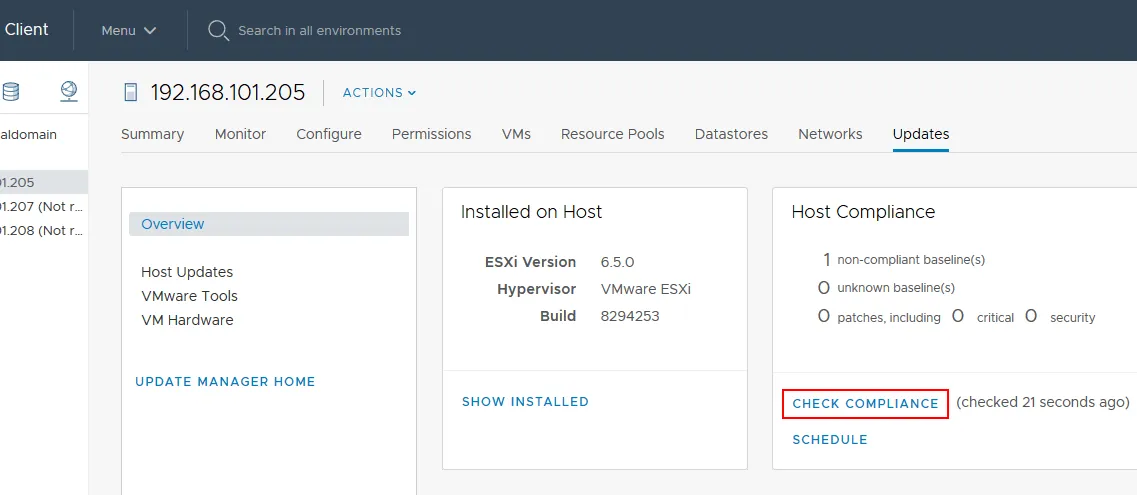Select Host Updates in left panel
The image size is (1137, 495).
click(187, 272)
